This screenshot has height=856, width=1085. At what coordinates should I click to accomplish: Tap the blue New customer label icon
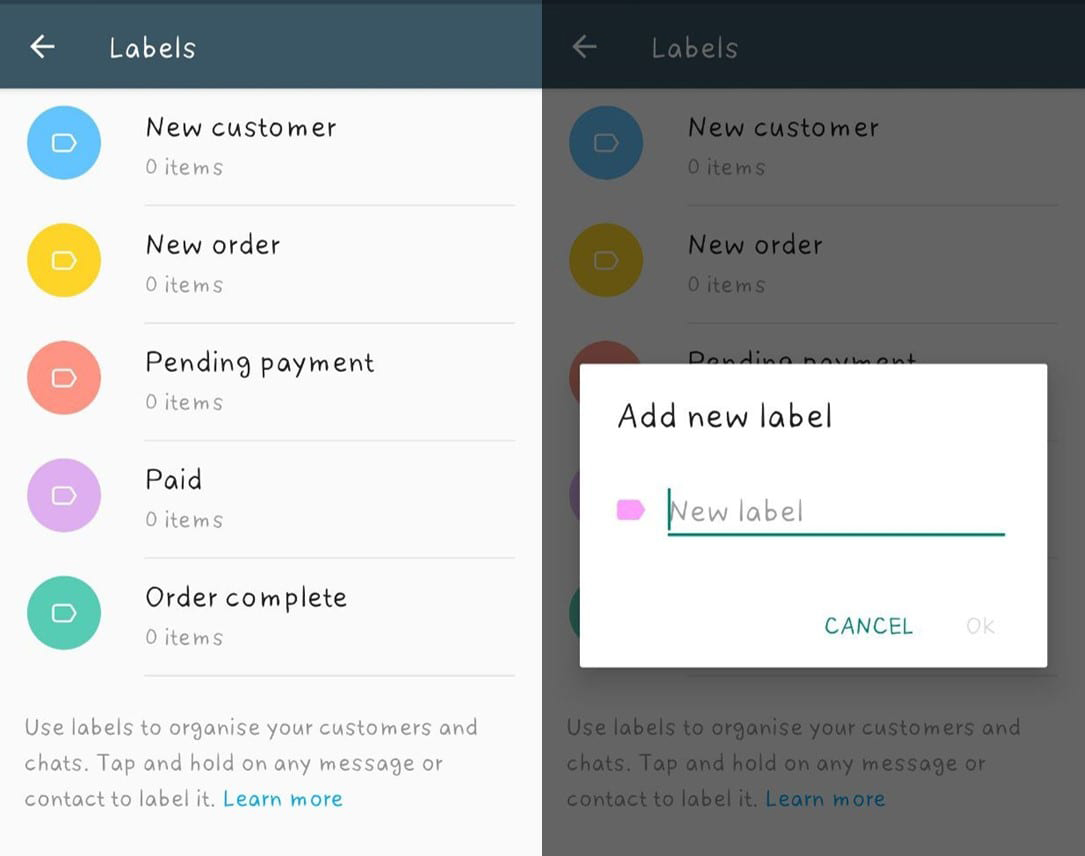click(64, 143)
